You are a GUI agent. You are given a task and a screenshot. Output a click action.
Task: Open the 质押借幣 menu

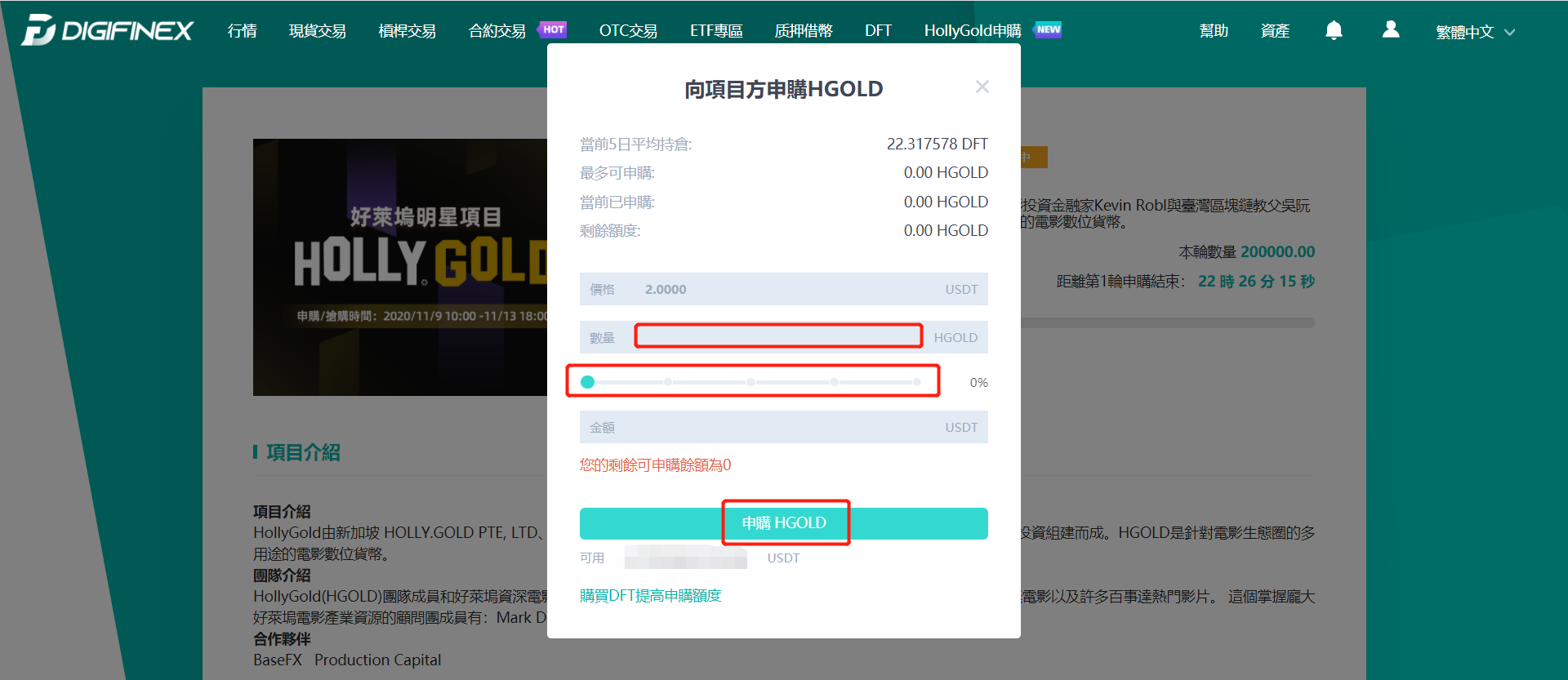click(x=804, y=30)
